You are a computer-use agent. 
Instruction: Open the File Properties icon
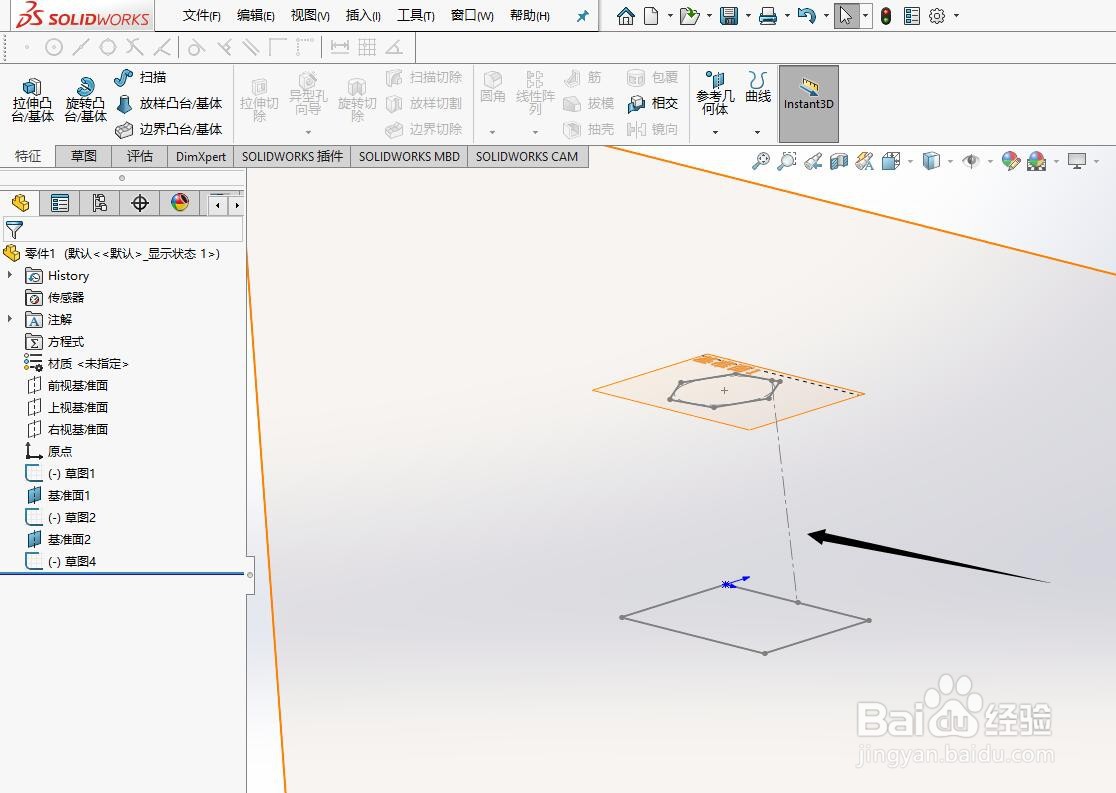coord(912,16)
